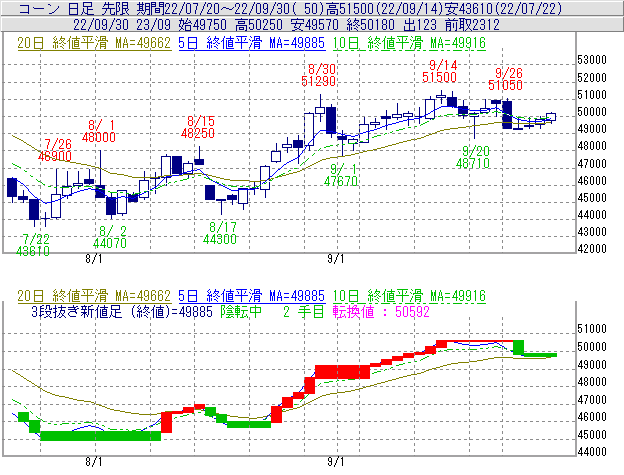The width and height of the screenshot is (624, 475).
Task: Select the 8/ 1 48000 high label
Action: pyautogui.click(x=99, y=131)
